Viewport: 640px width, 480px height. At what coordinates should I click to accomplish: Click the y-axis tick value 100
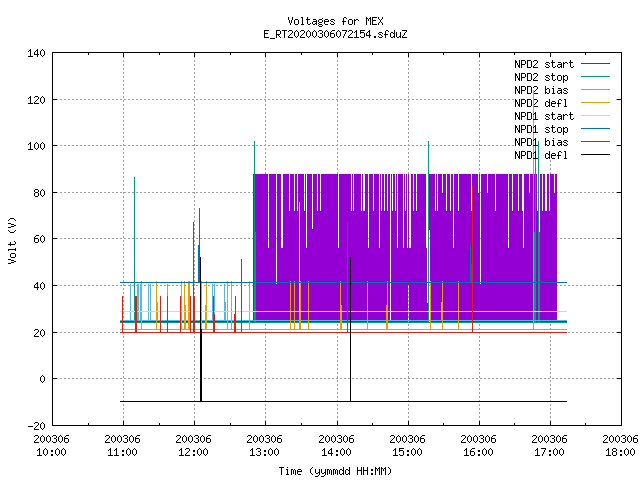pos(36,146)
